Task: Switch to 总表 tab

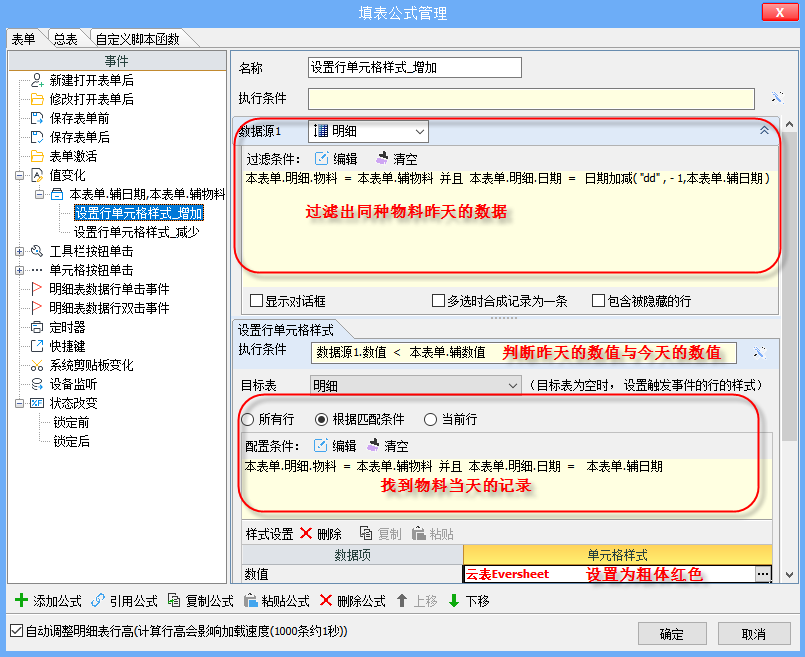Action: [x=65, y=39]
